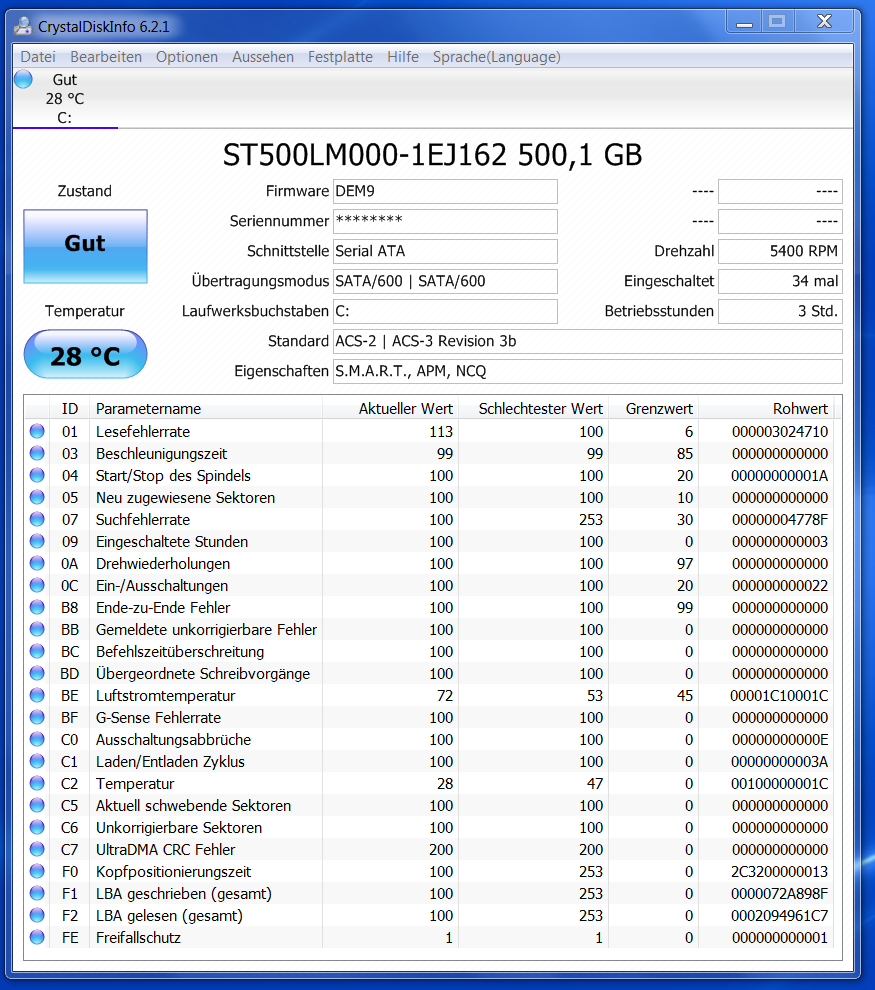Open the Datei menu
This screenshot has width=875, height=990.
[38, 57]
